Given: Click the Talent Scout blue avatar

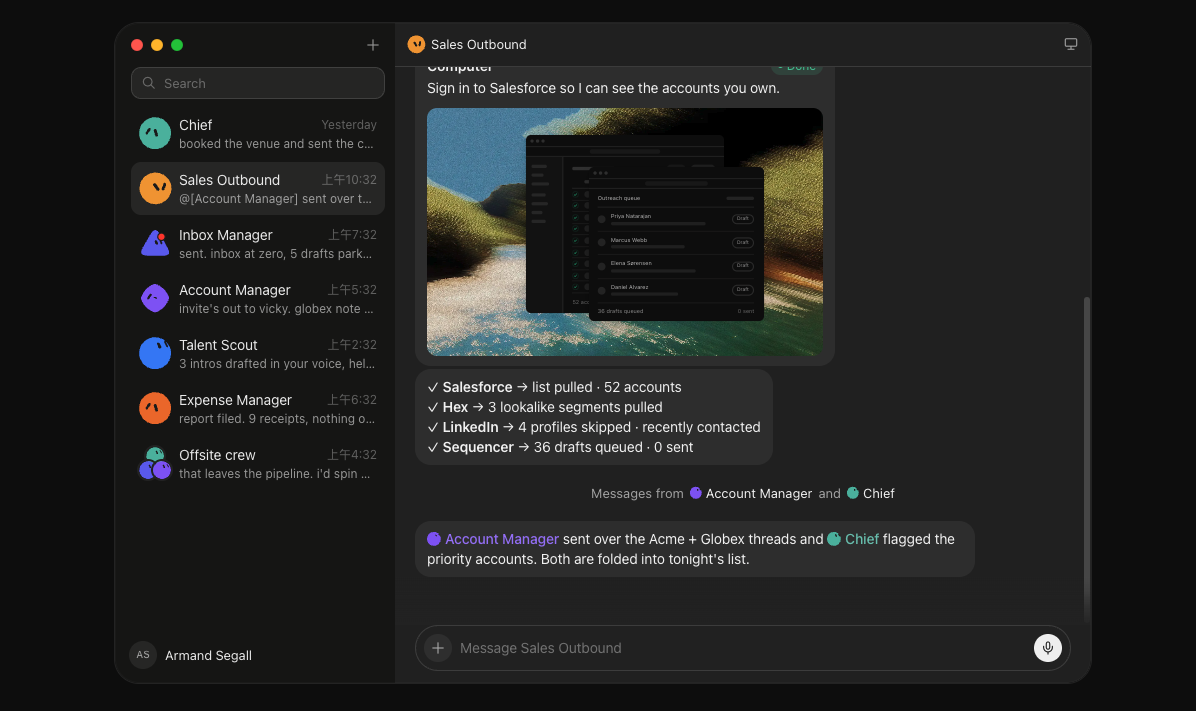Looking at the screenshot, I should coord(155,353).
